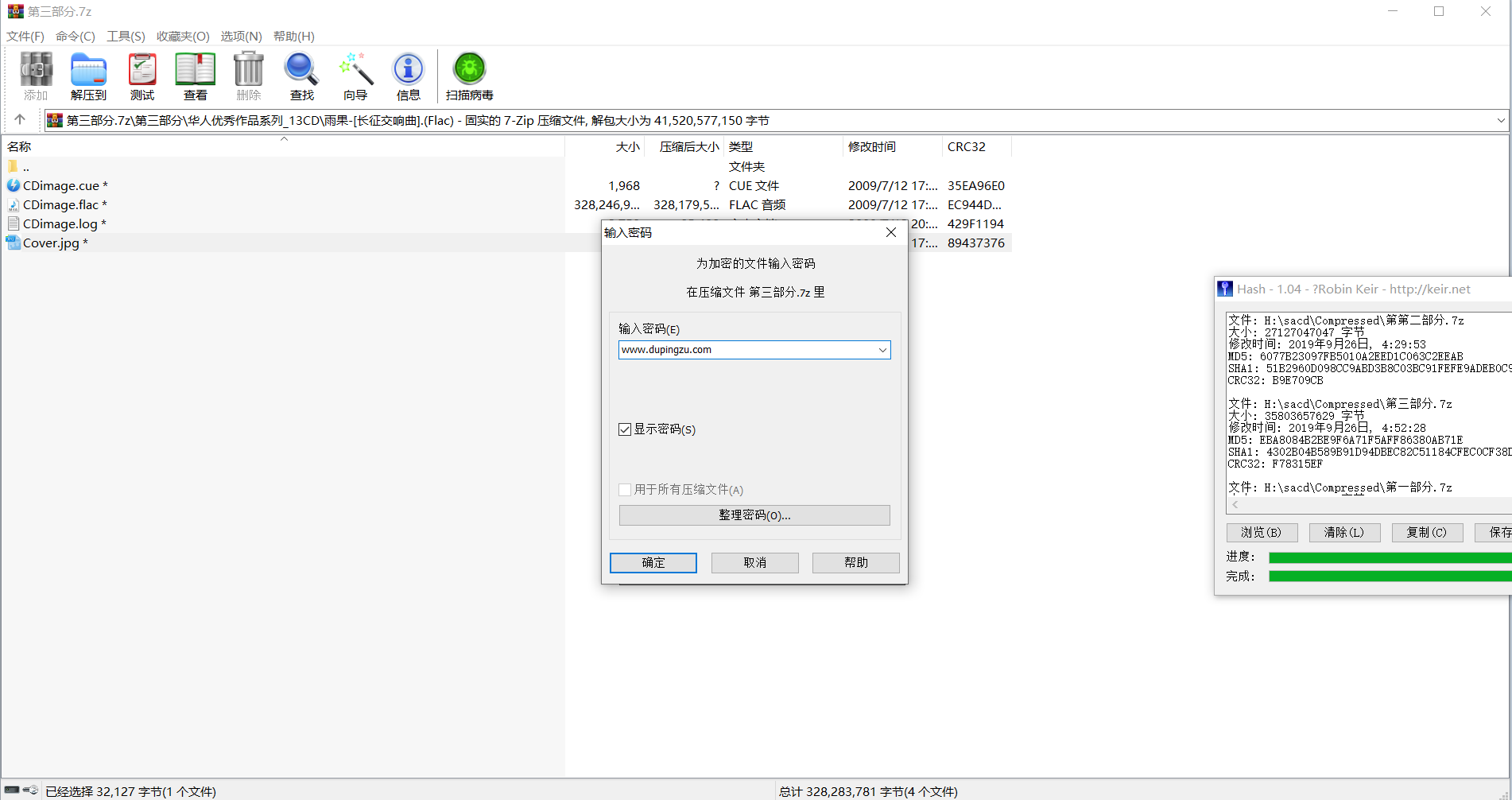Open the Tools (工具) menu
Image resolution: width=1512 pixels, height=800 pixels.
pyautogui.click(x=126, y=37)
